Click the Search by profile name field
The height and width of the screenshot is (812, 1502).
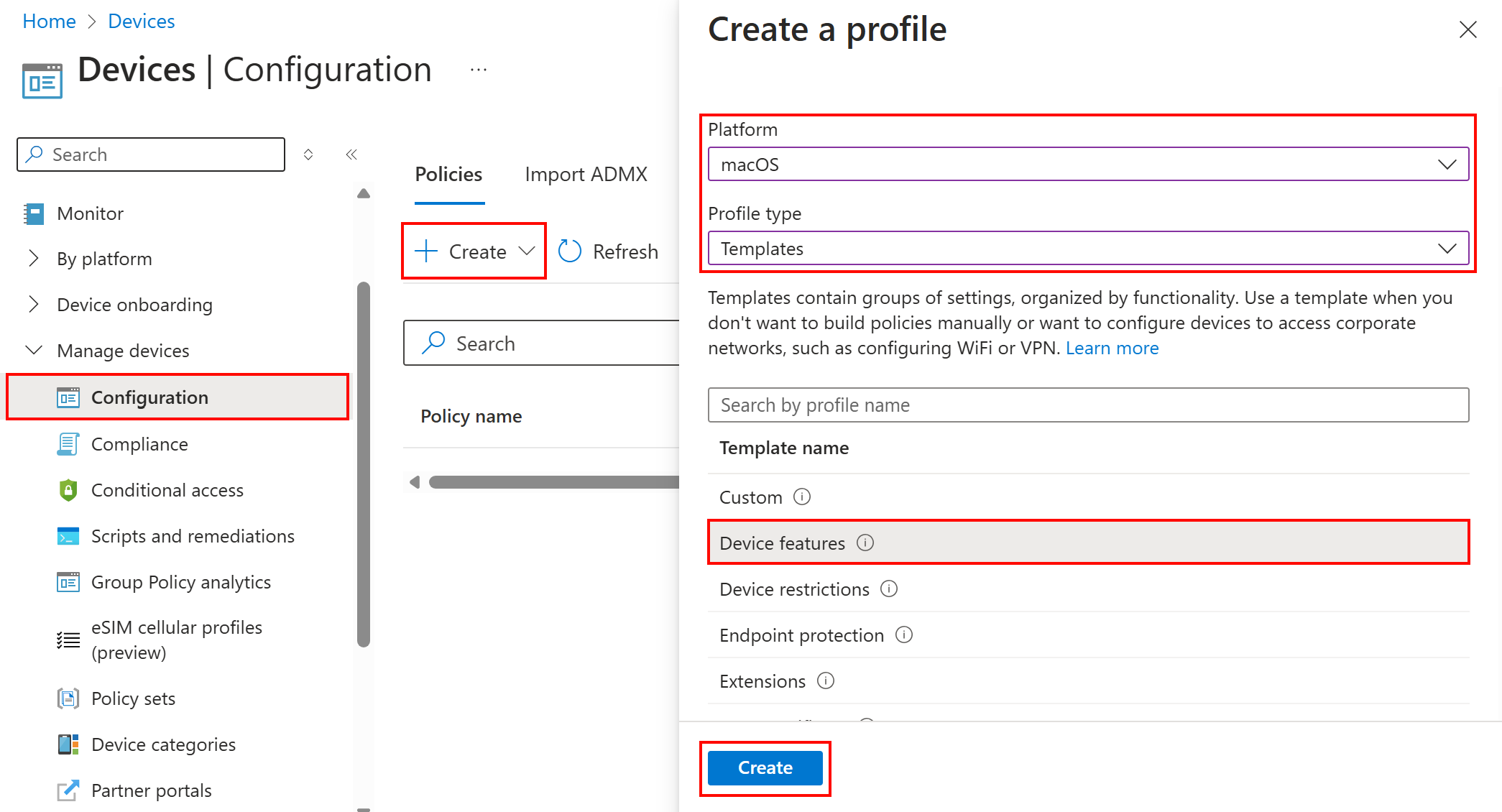[1092, 404]
